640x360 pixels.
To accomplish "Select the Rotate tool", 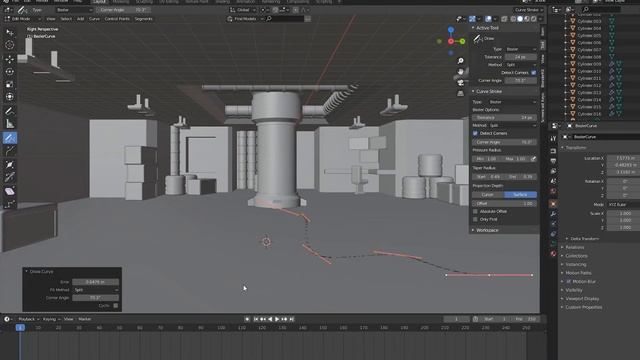I will click(9, 72).
